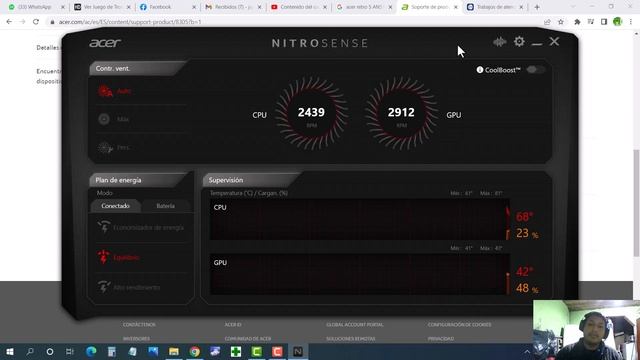Open Global Account Portal footer link
The height and width of the screenshot is (360, 640).
pos(355,324)
